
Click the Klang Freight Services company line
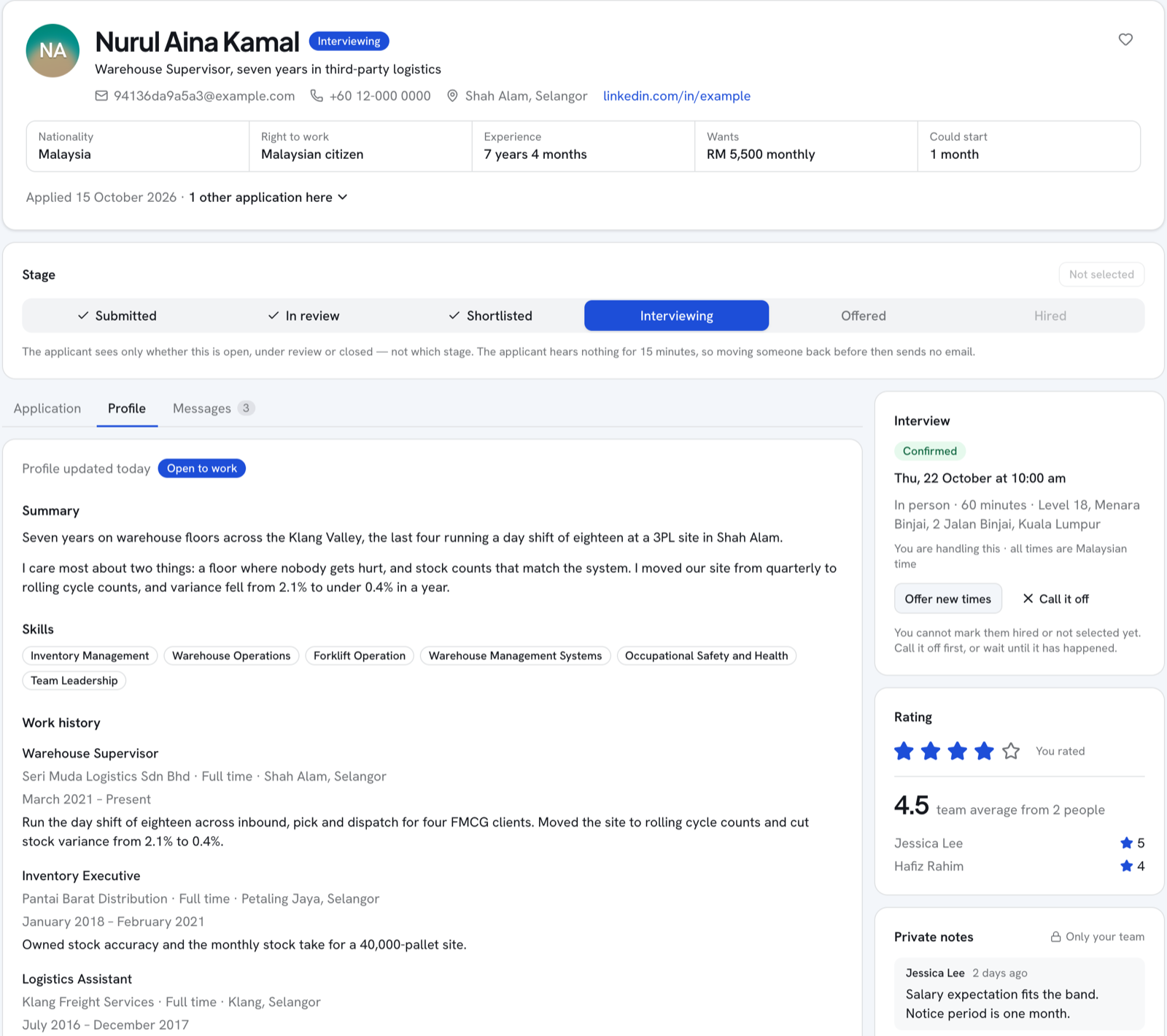coord(171,1002)
